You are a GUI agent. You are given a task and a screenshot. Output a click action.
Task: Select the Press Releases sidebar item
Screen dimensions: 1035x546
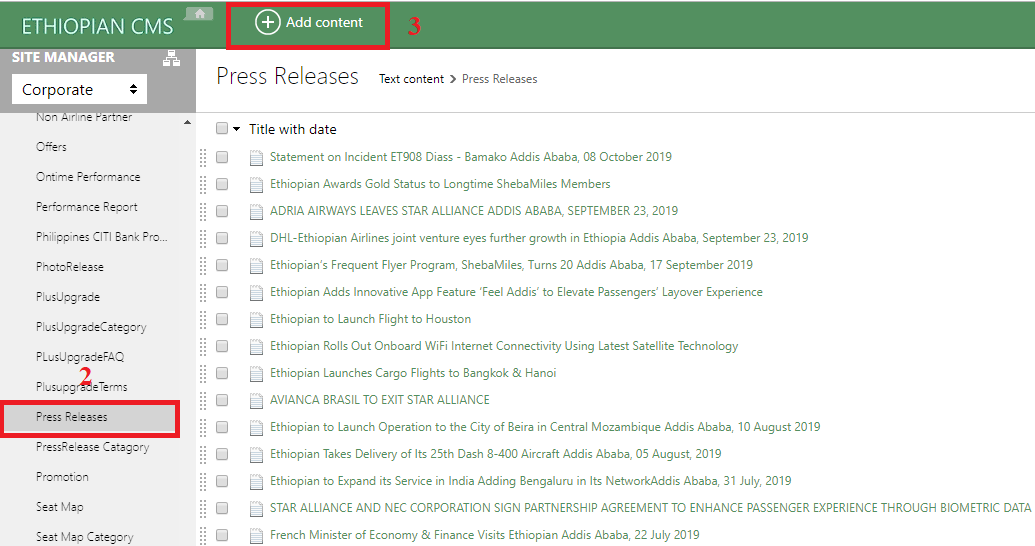click(90, 417)
